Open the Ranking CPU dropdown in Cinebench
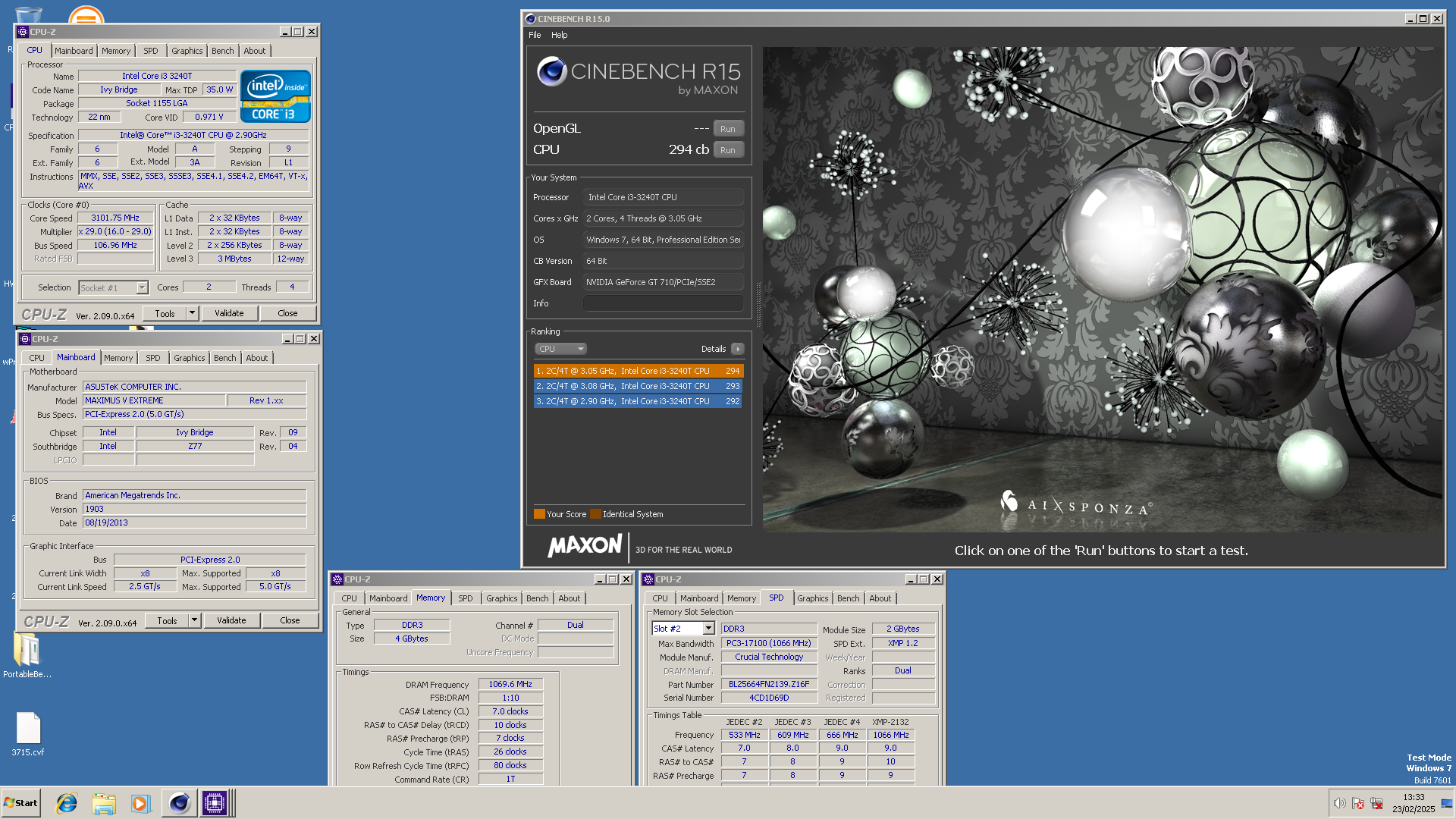This screenshot has height=819, width=1456. pyautogui.click(x=561, y=349)
